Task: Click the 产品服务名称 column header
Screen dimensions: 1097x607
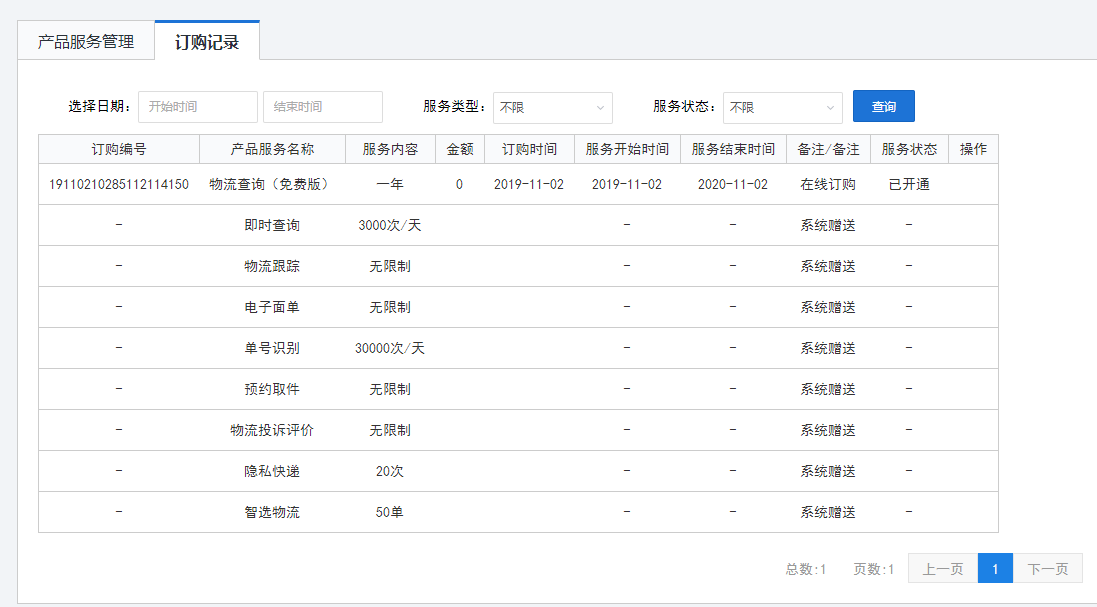Action: (x=272, y=149)
